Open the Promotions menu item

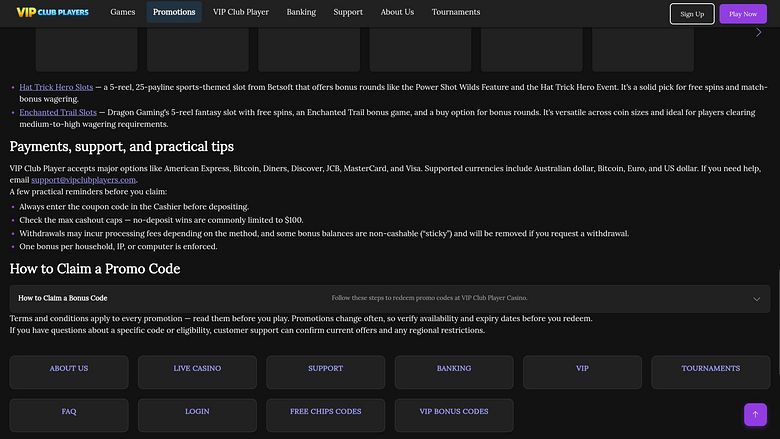tap(174, 12)
